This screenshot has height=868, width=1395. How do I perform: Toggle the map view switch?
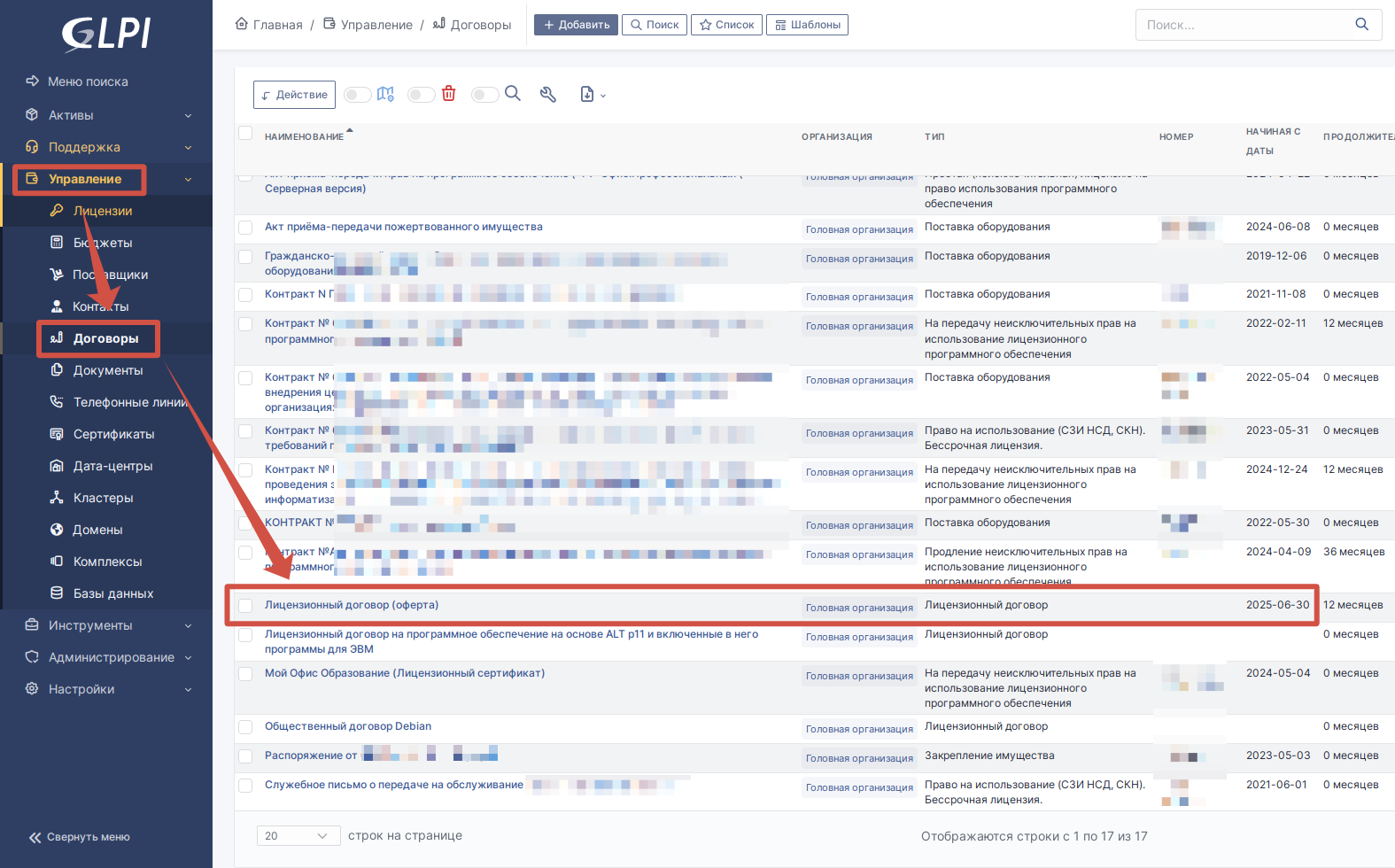(358, 95)
